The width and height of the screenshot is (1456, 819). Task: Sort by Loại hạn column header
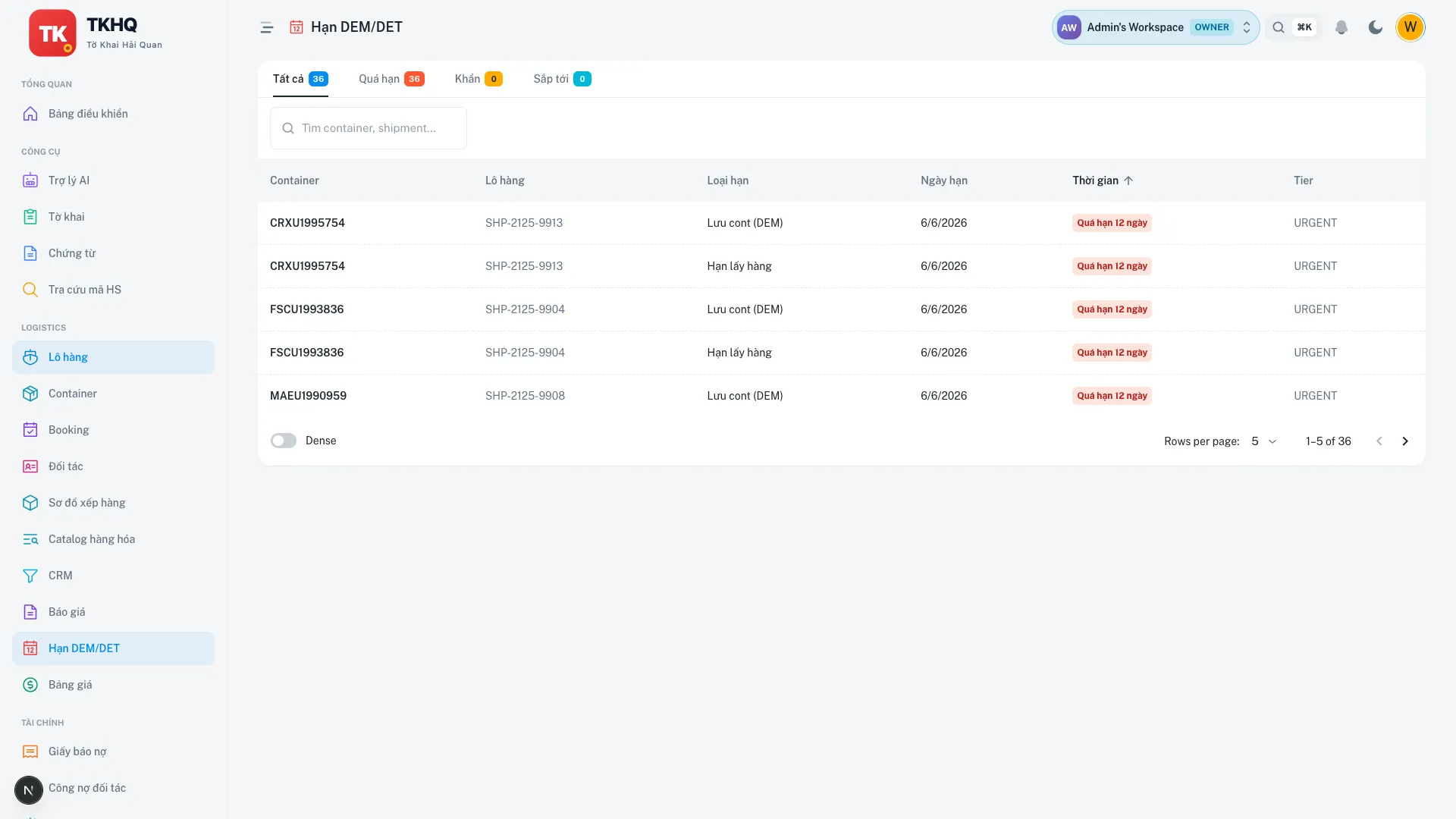pos(728,180)
